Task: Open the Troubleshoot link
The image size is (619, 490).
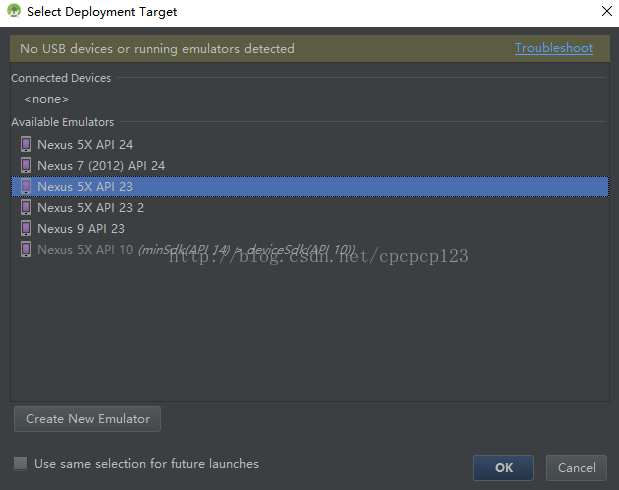Action: [x=553, y=48]
